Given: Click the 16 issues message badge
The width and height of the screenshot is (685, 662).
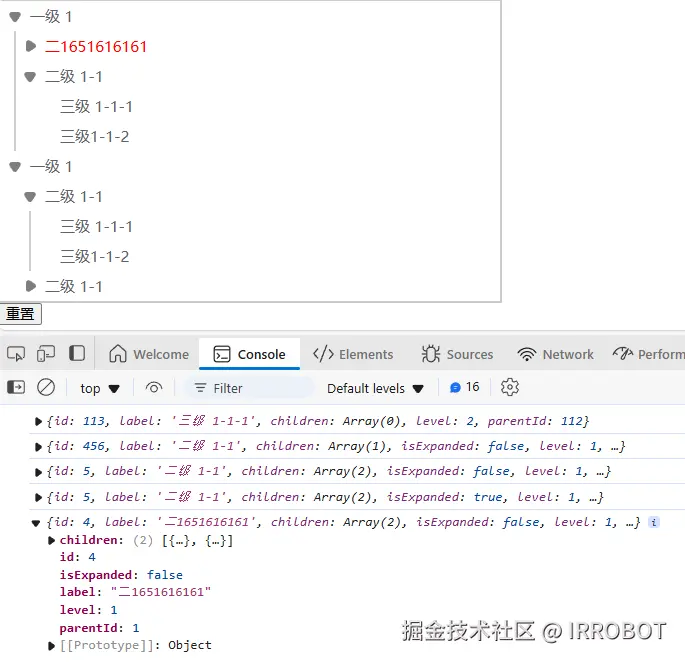Looking at the screenshot, I should 464,387.
